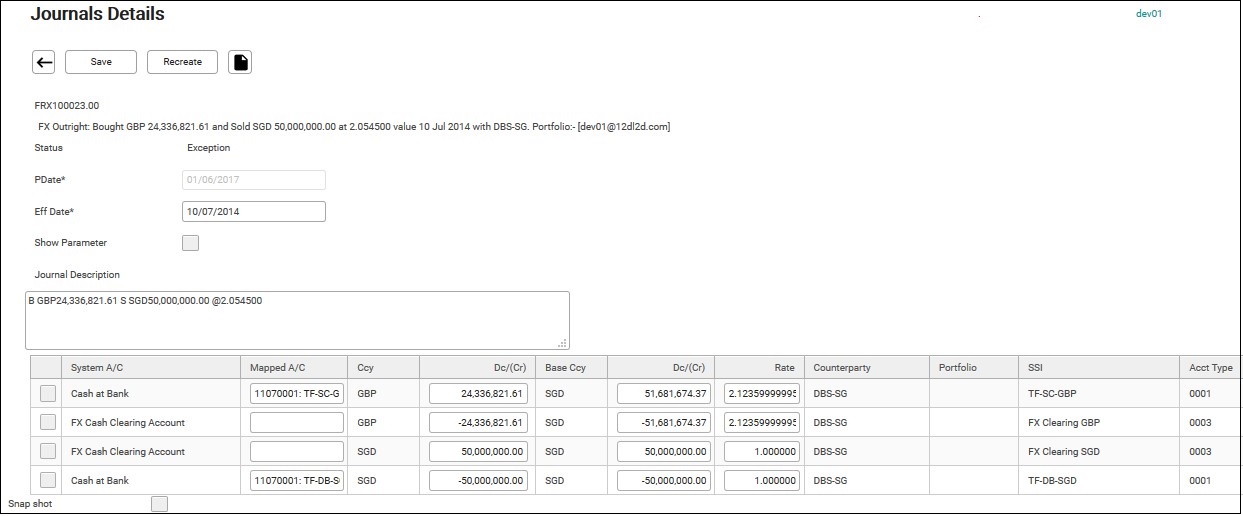Image resolution: width=1243 pixels, height=516 pixels.
Task: Click the System A/C column header
Action: [97, 368]
